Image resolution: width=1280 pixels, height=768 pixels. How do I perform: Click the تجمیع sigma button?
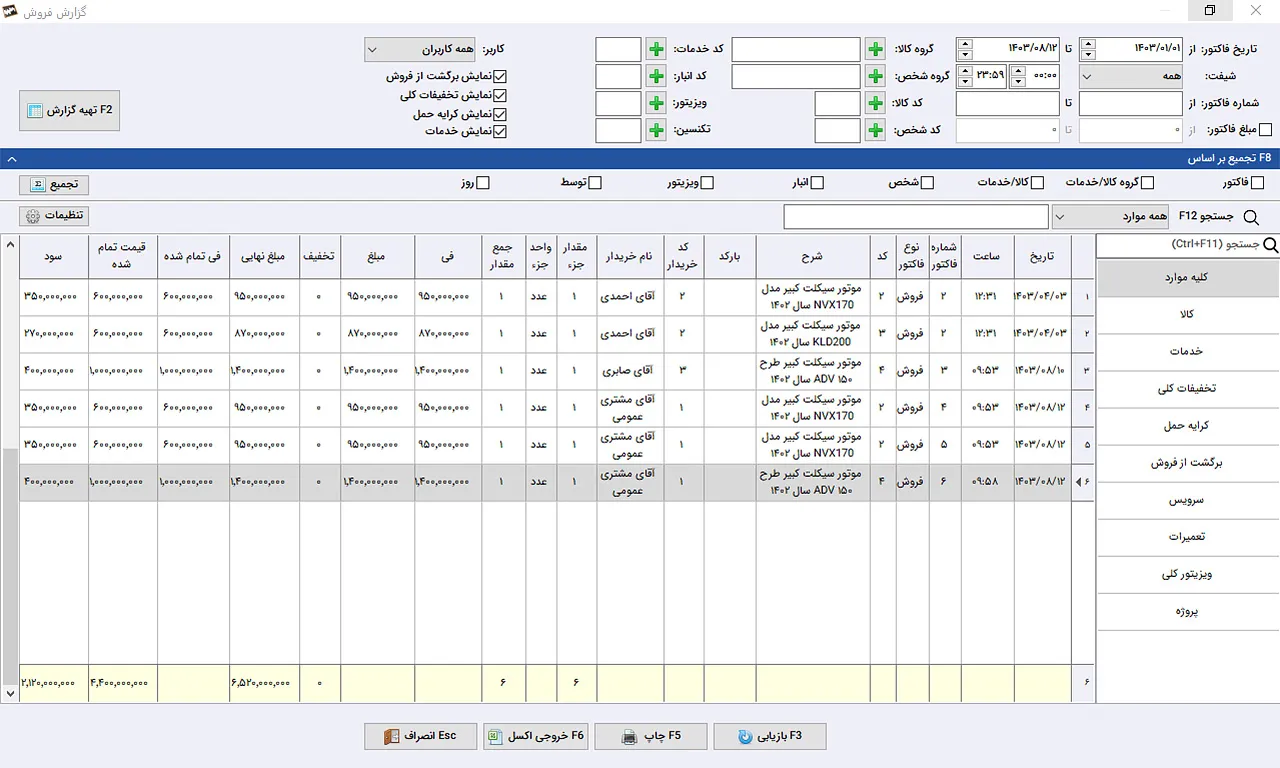tap(54, 184)
